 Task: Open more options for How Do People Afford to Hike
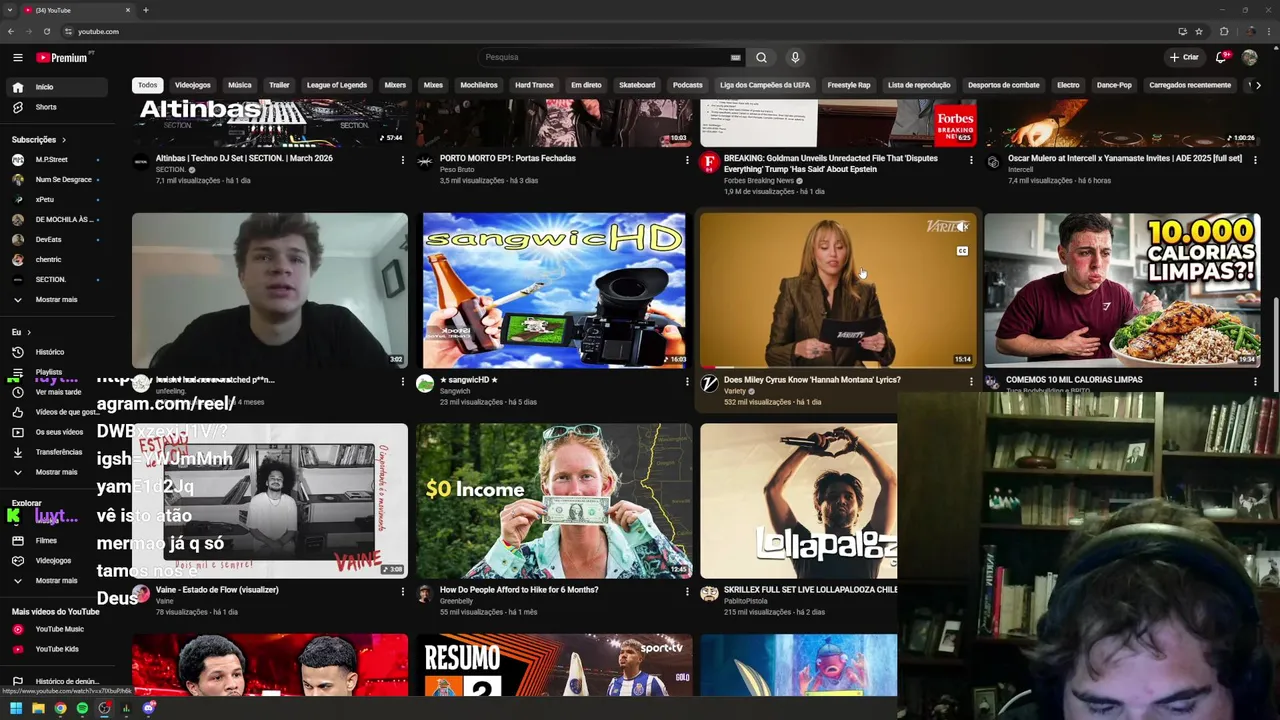(687, 592)
